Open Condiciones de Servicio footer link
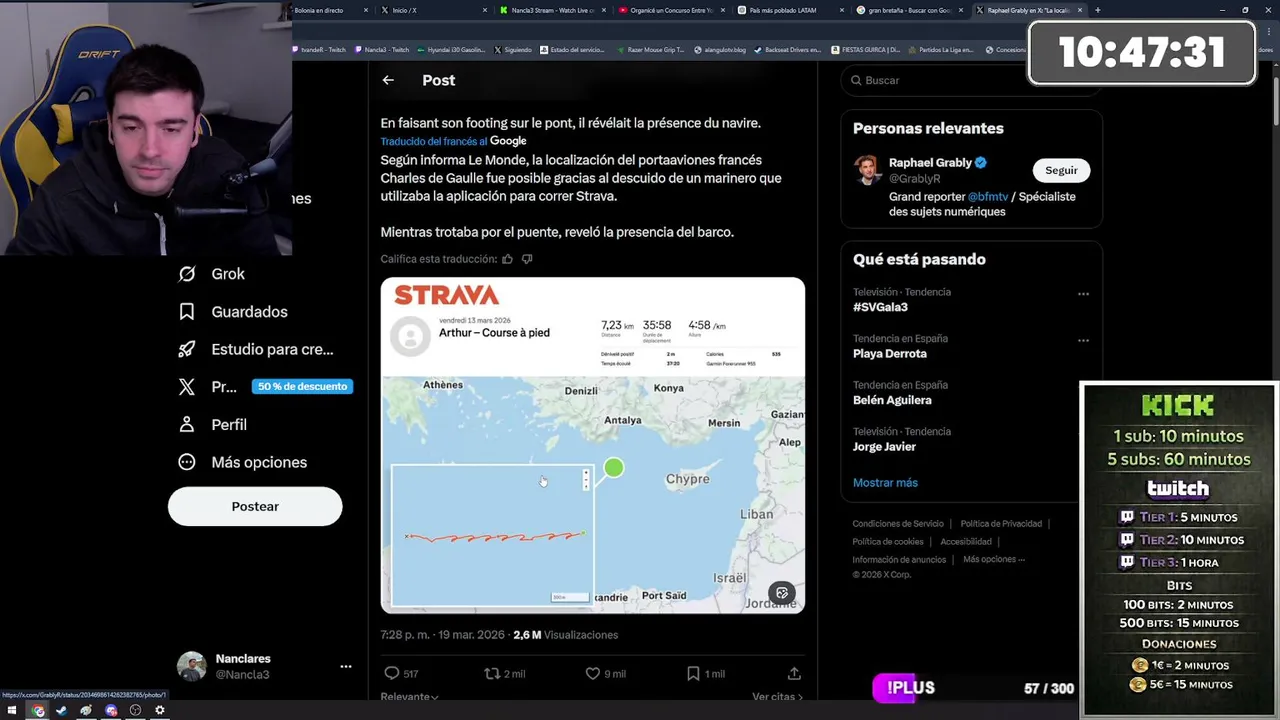 (x=898, y=524)
